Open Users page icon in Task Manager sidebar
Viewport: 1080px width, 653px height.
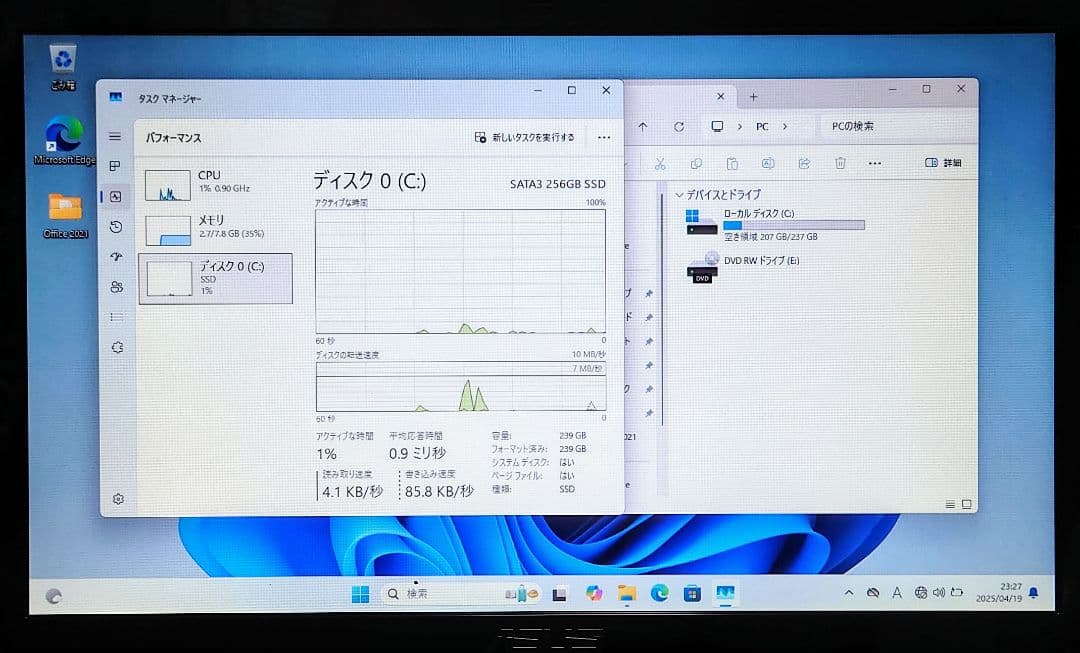116,287
